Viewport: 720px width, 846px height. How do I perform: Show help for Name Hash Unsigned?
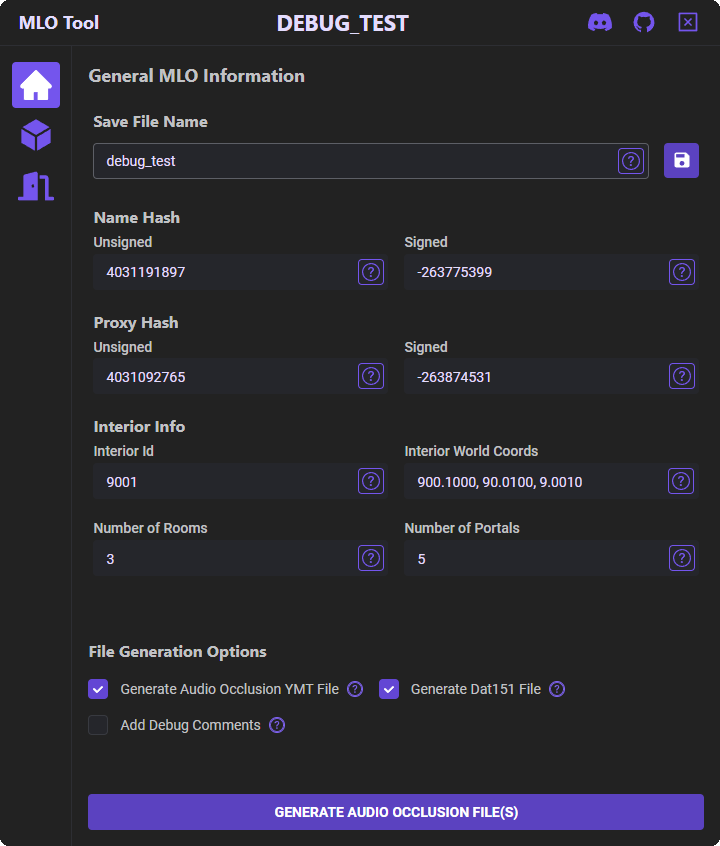(371, 272)
